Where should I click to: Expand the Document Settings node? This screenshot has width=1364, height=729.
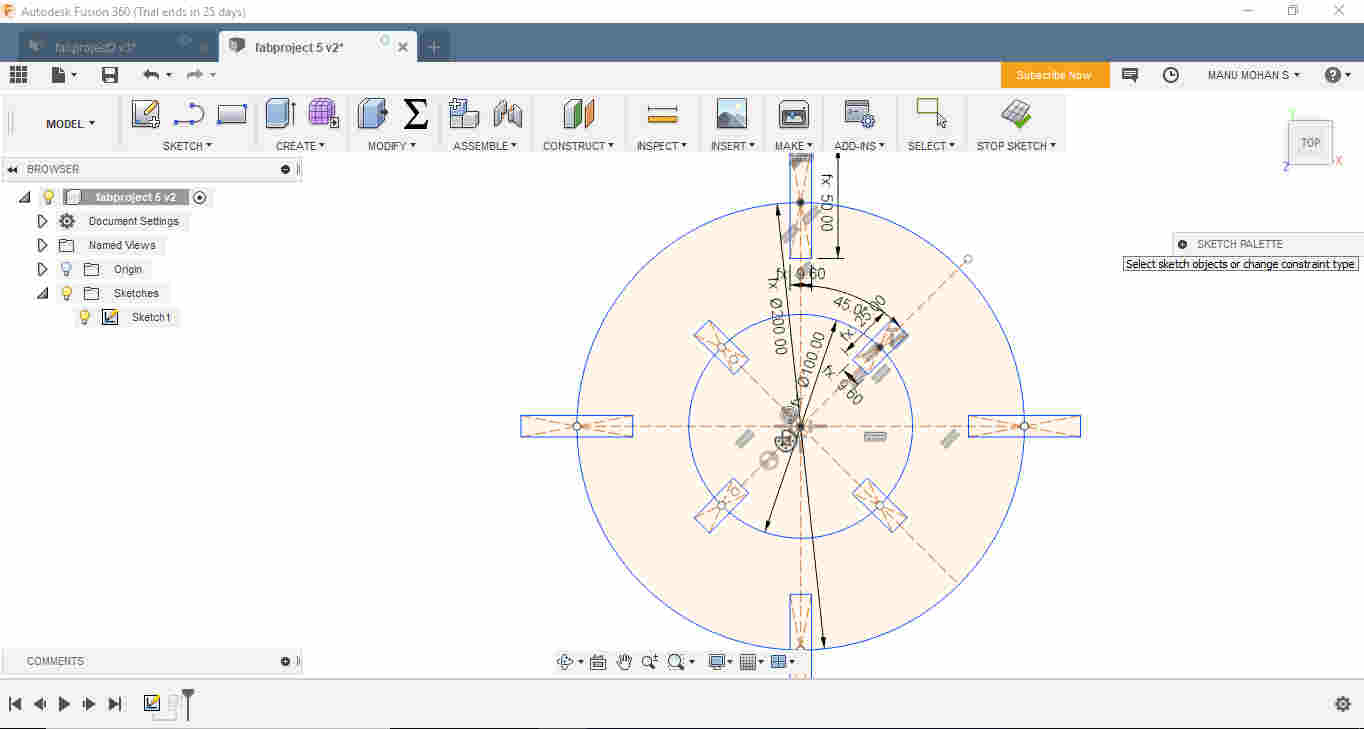point(42,221)
